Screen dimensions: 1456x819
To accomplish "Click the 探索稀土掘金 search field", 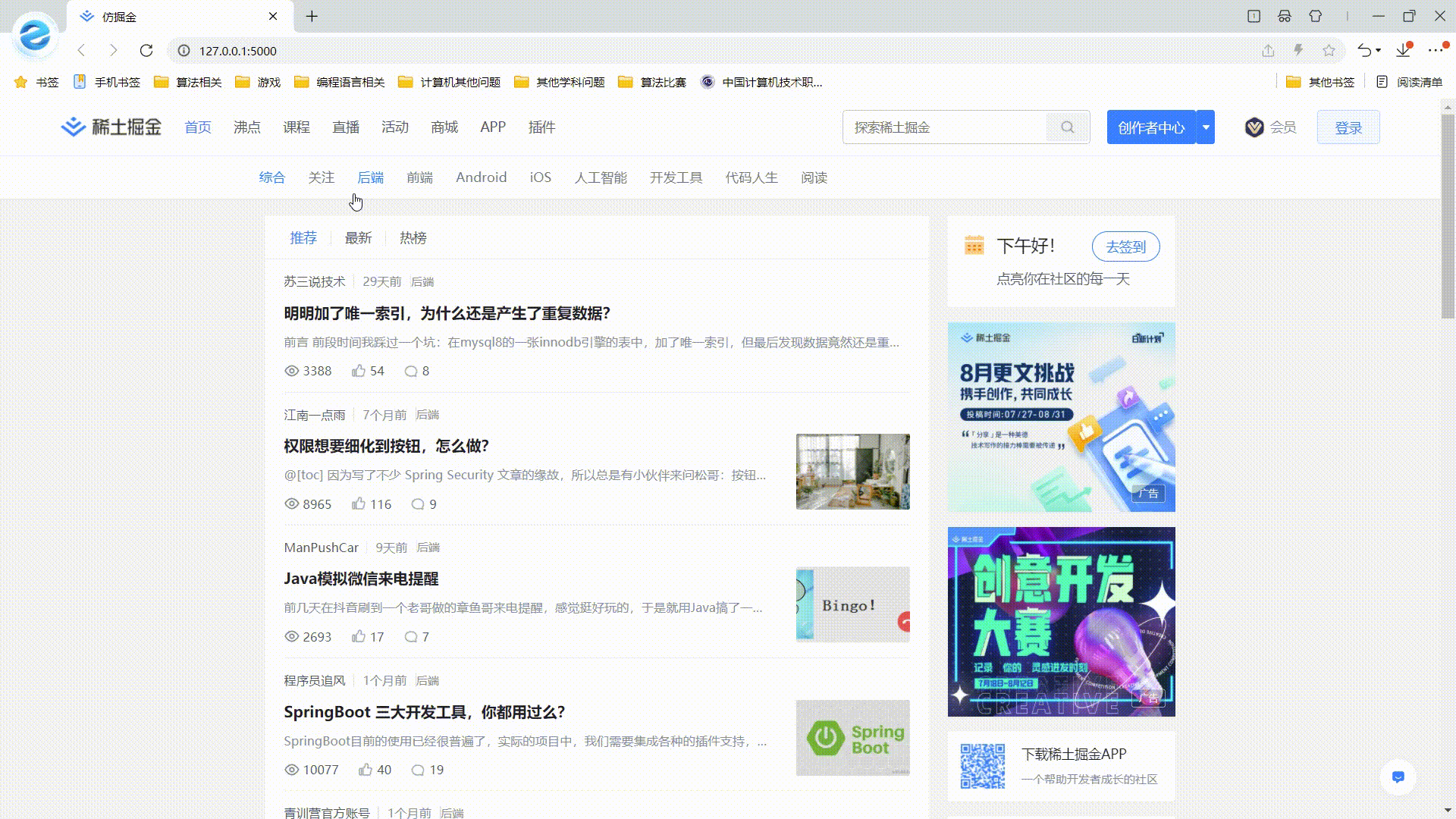I will [944, 127].
